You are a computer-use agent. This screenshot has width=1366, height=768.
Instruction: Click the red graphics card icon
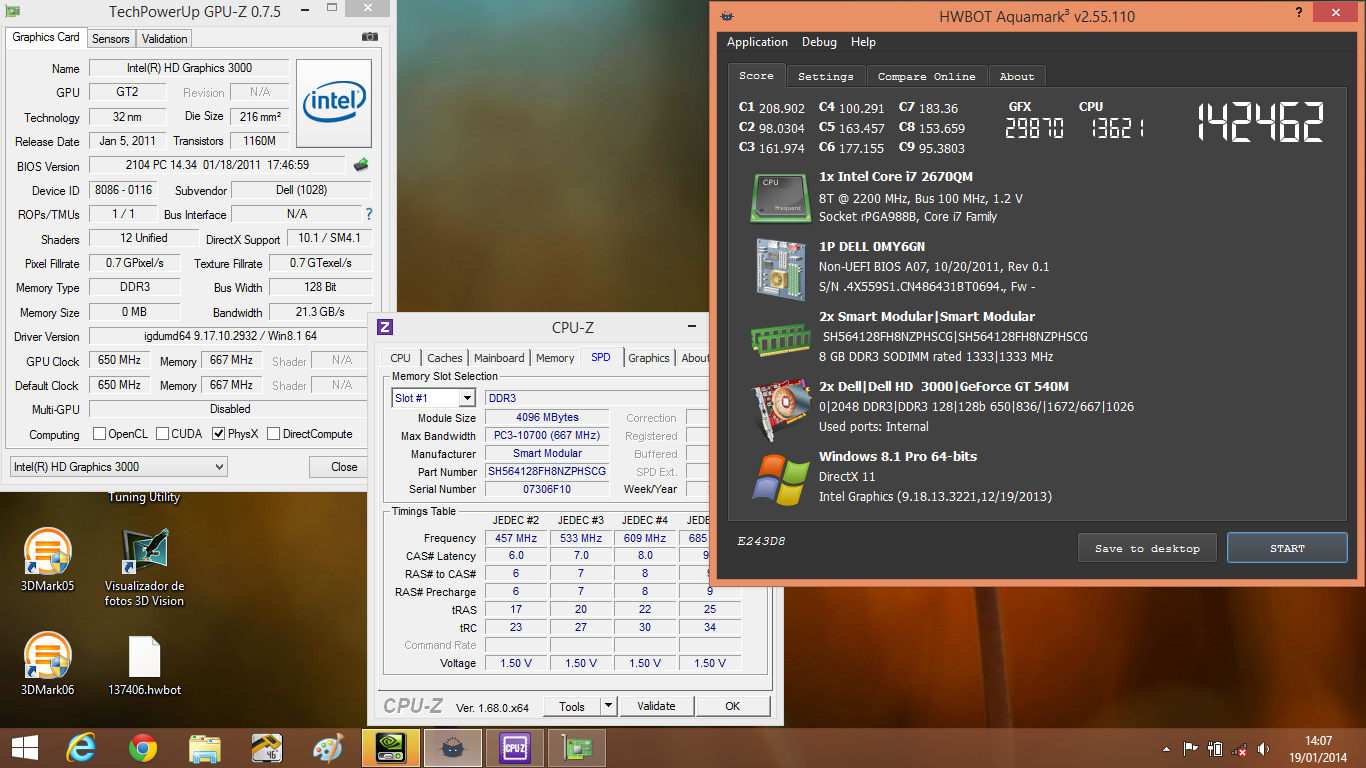[781, 408]
